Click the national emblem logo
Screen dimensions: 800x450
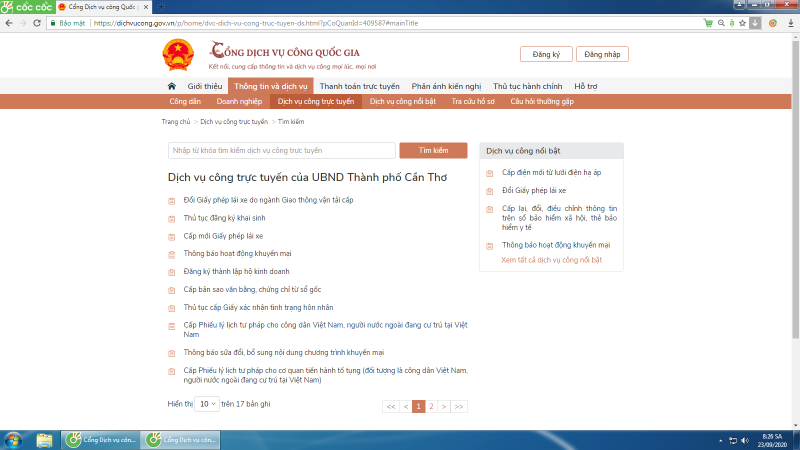tap(178, 54)
